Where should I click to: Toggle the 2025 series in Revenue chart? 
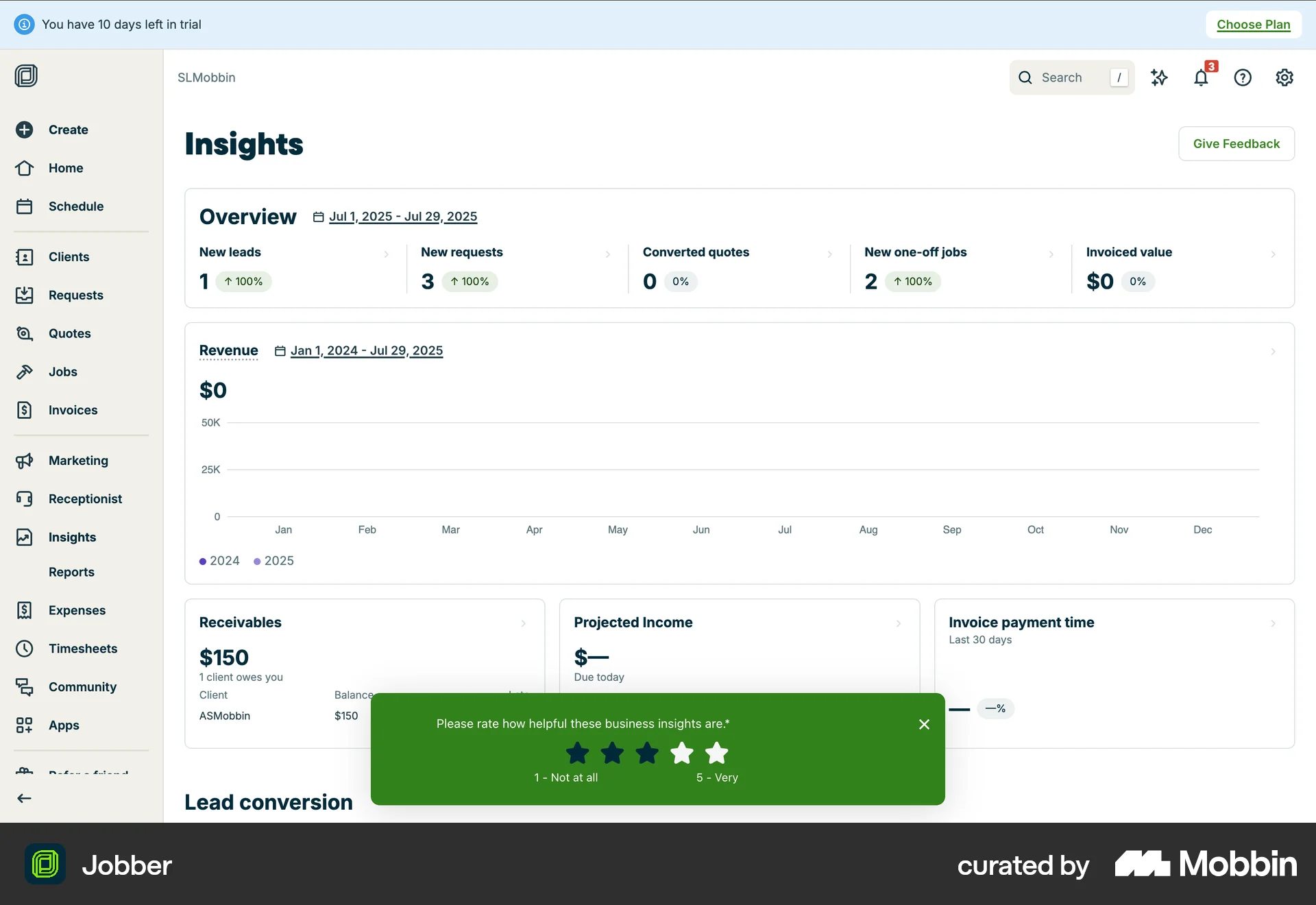tap(273, 561)
